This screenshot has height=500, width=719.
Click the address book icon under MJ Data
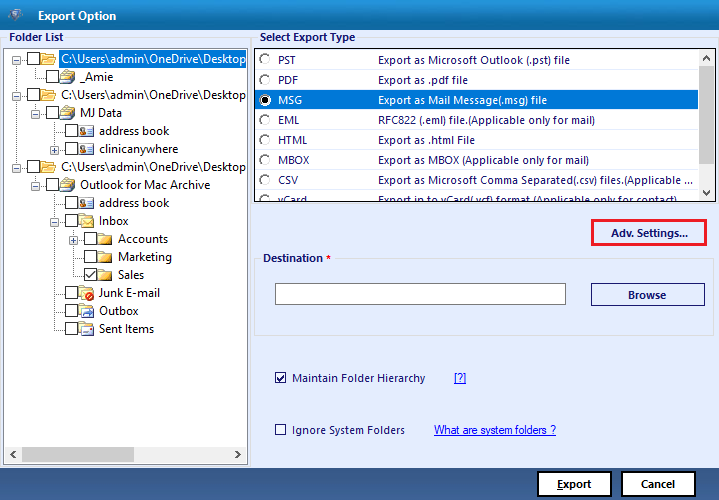click(86, 131)
